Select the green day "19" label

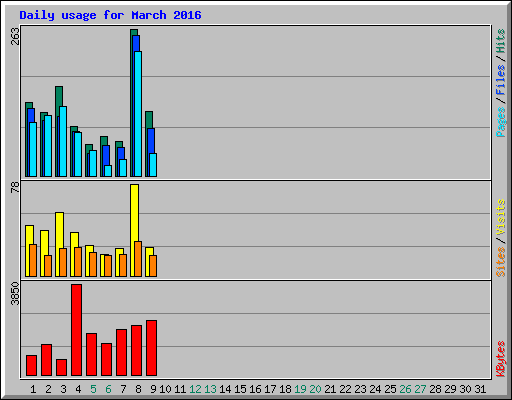point(300,389)
